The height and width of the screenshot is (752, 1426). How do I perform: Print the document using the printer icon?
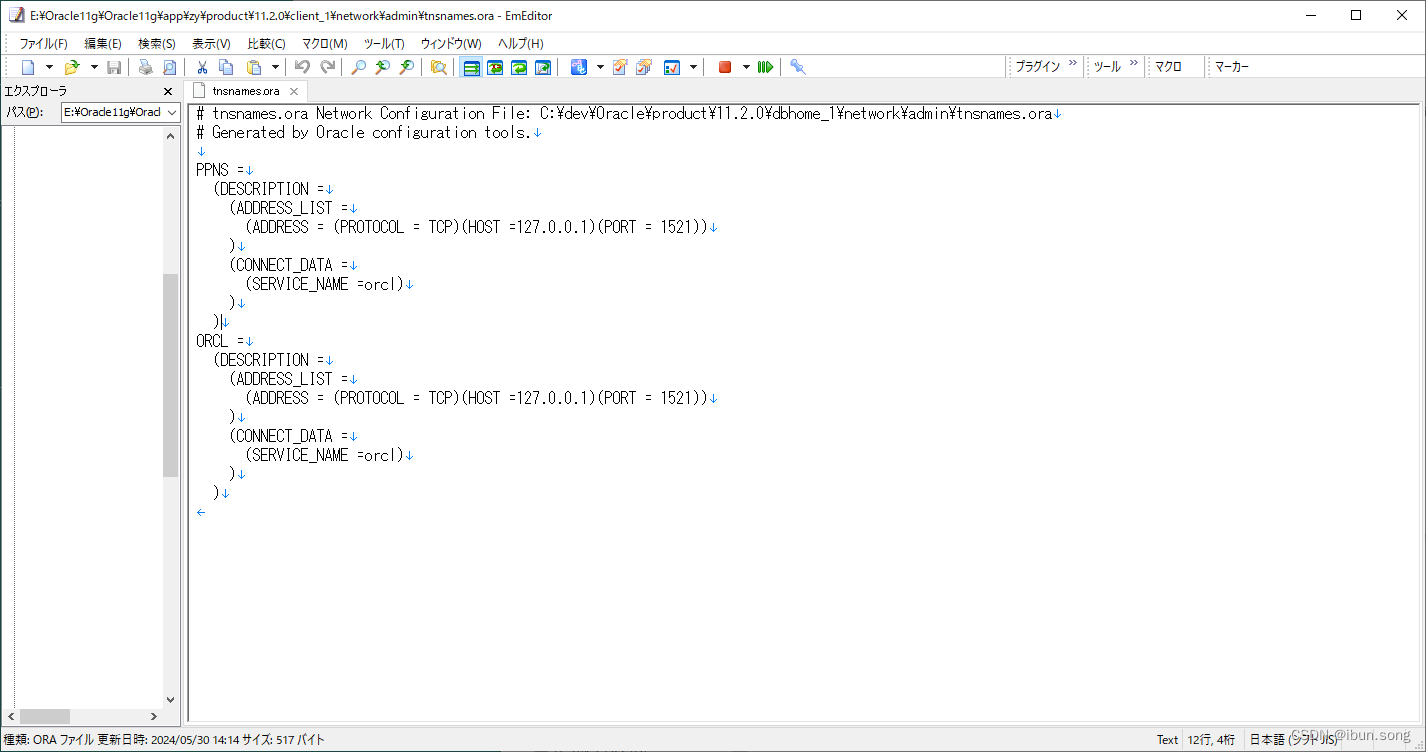pyautogui.click(x=146, y=67)
